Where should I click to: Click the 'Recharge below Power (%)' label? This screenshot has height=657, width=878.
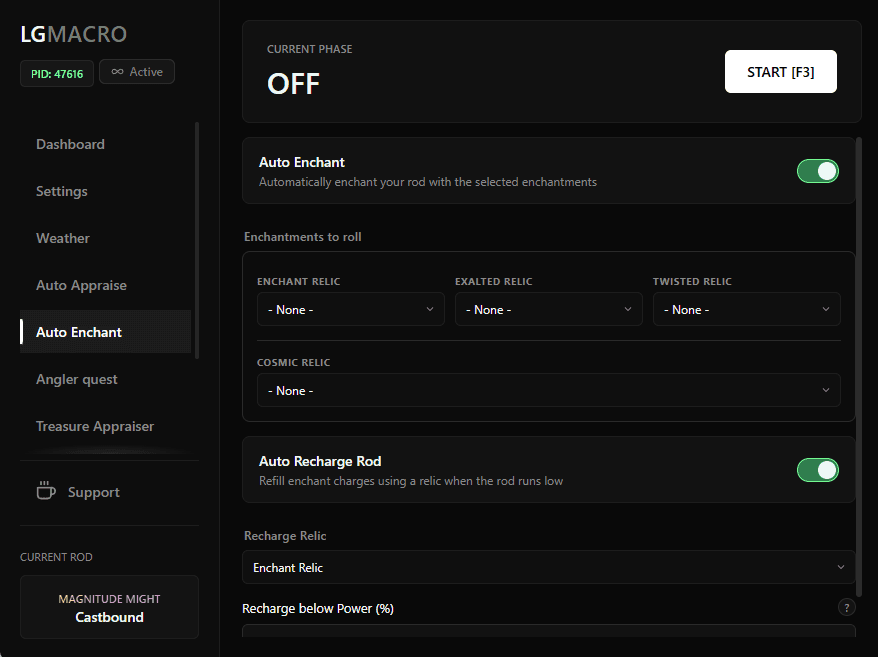tap(317, 608)
